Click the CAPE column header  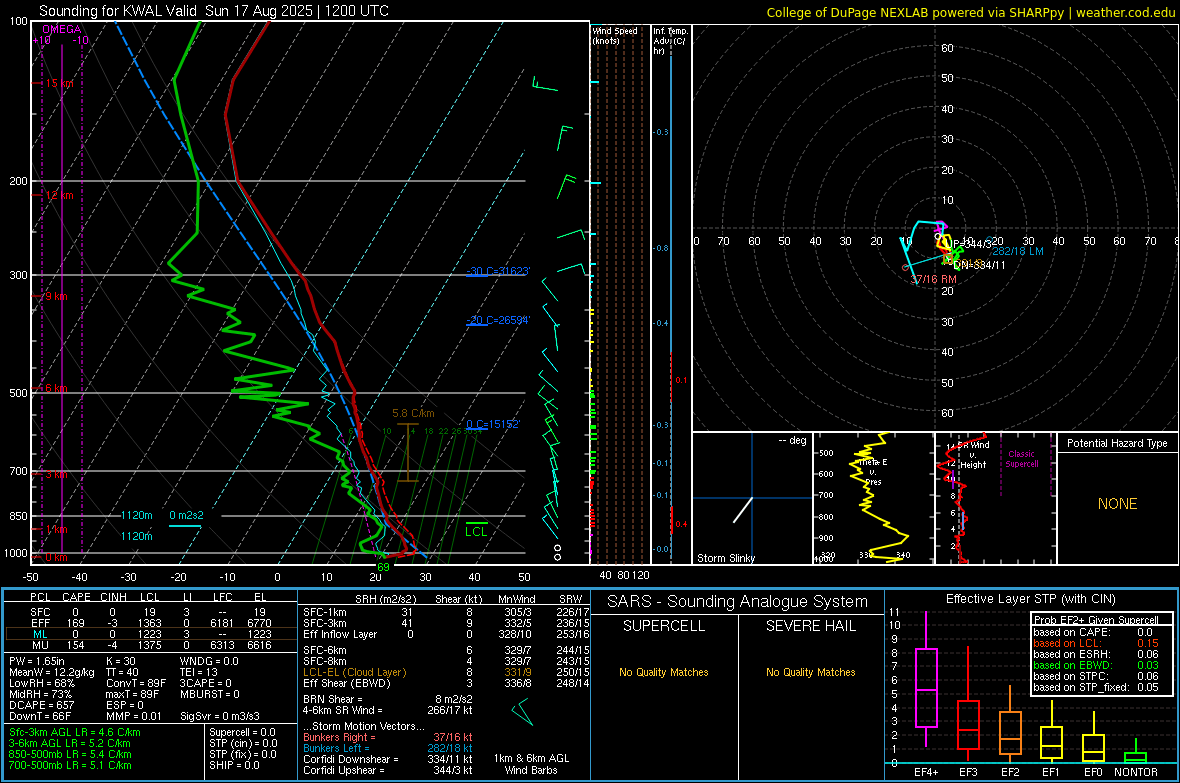[76, 597]
